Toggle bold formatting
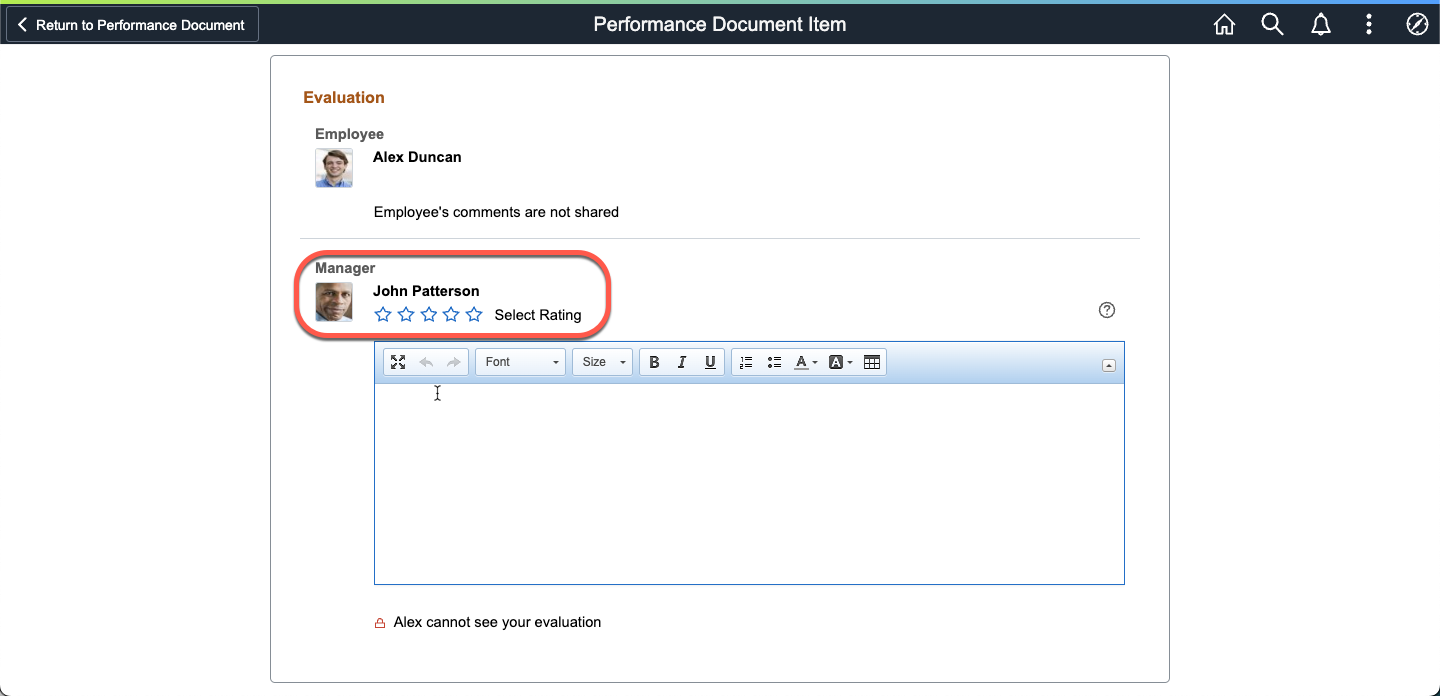 tap(654, 362)
